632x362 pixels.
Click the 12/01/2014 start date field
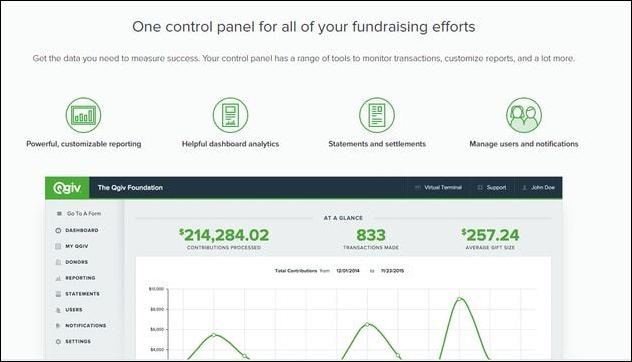point(348,271)
